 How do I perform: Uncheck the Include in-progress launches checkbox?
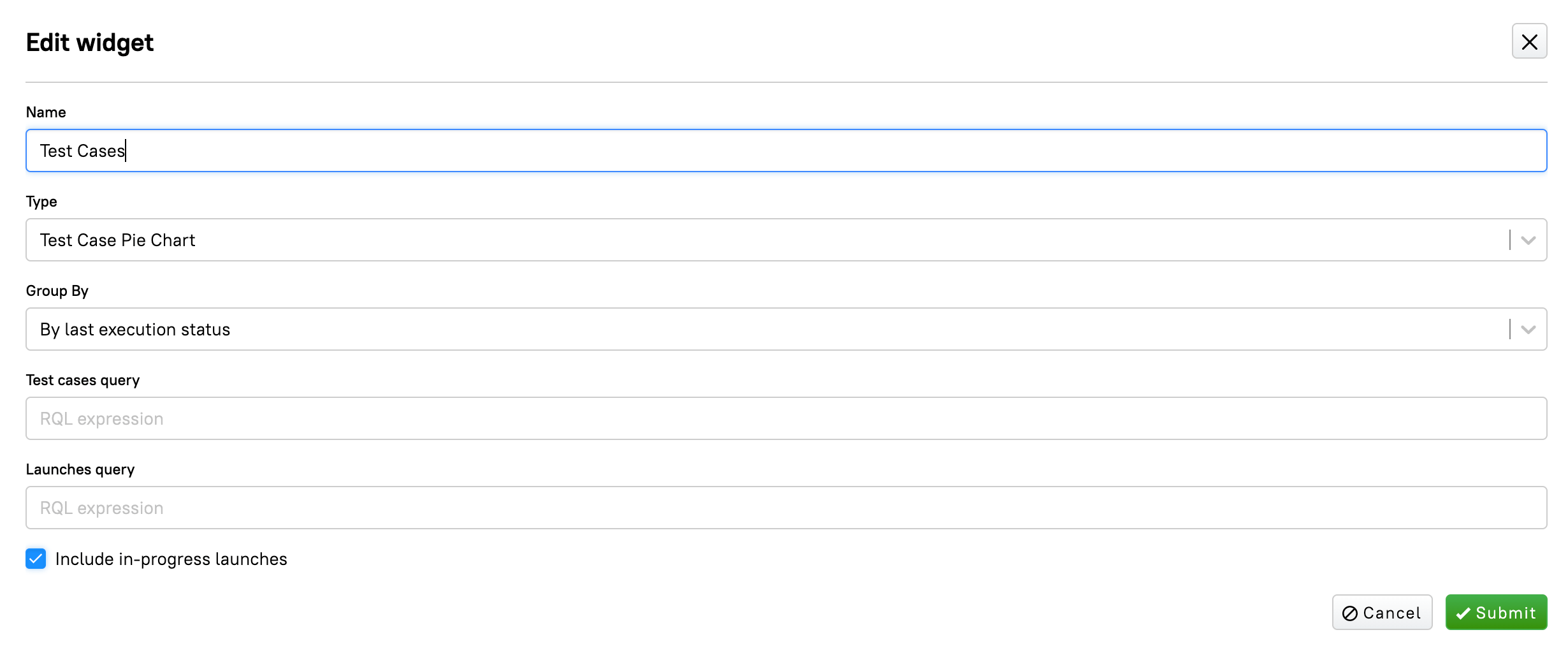36,559
